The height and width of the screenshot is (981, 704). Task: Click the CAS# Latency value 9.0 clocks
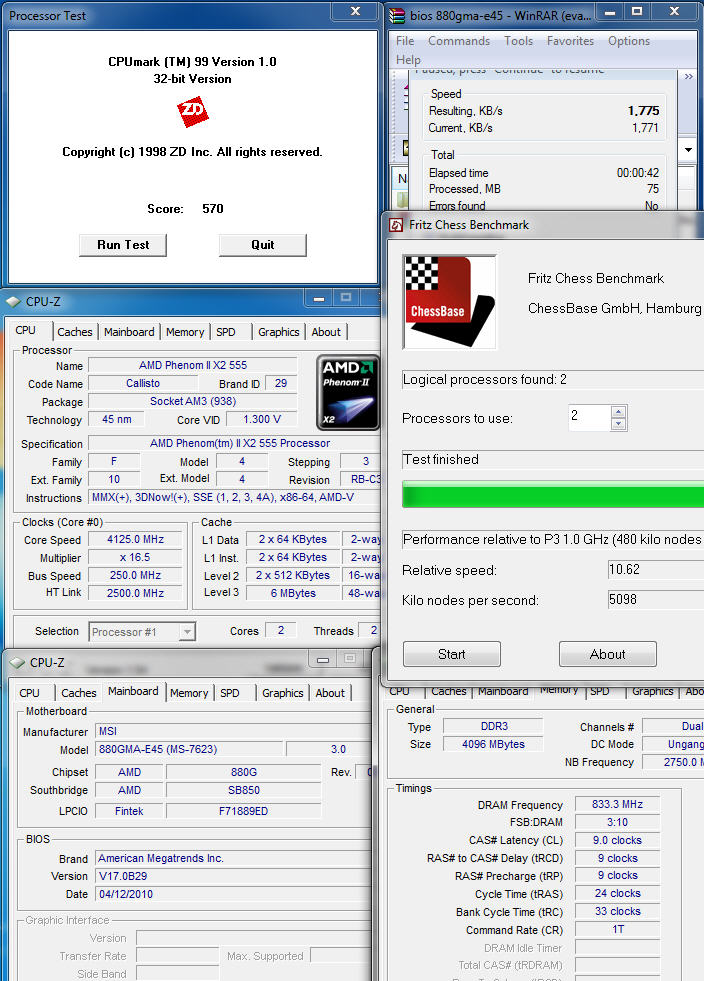[x=617, y=840]
